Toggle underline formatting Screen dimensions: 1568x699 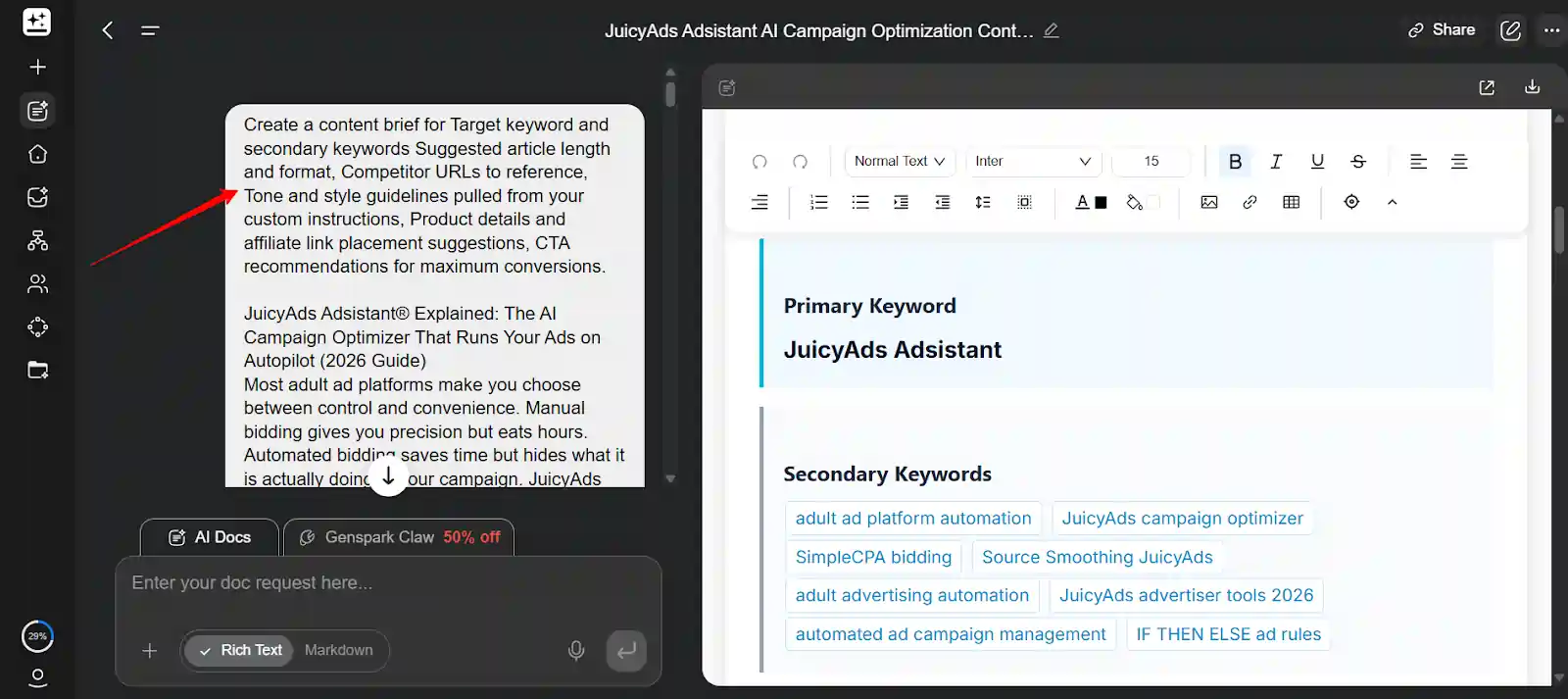pyautogui.click(x=1317, y=162)
